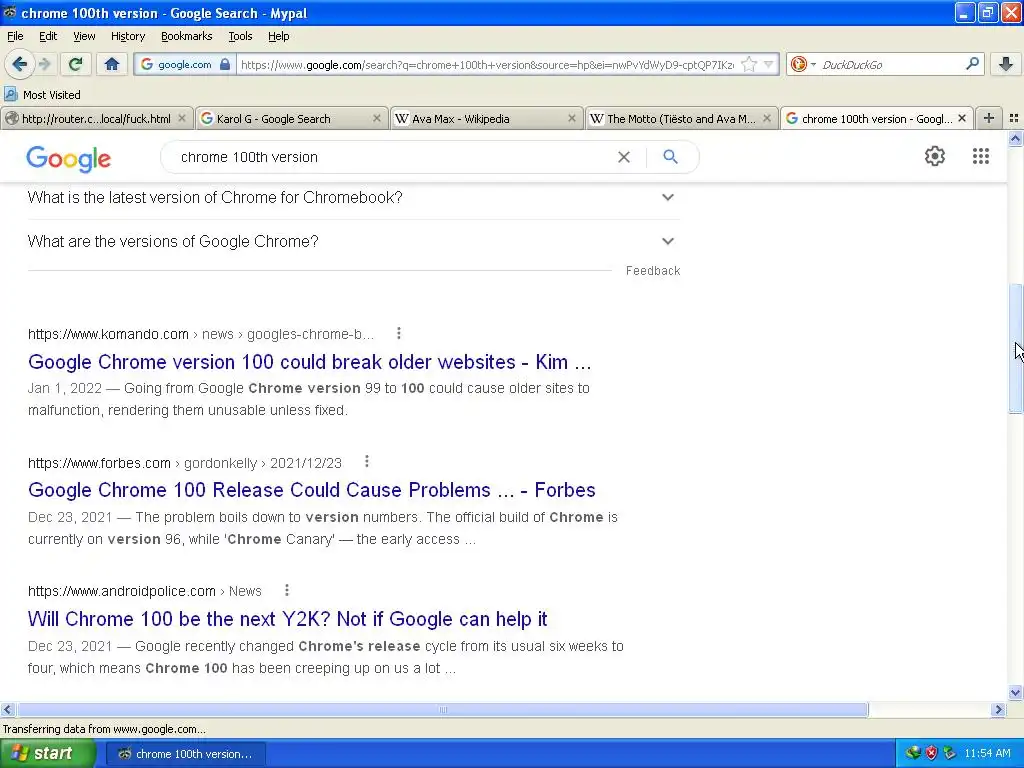The height and width of the screenshot is (768, 1024).
Task: Open the androidpolice.com result options menu
Action: click(286, 590)
